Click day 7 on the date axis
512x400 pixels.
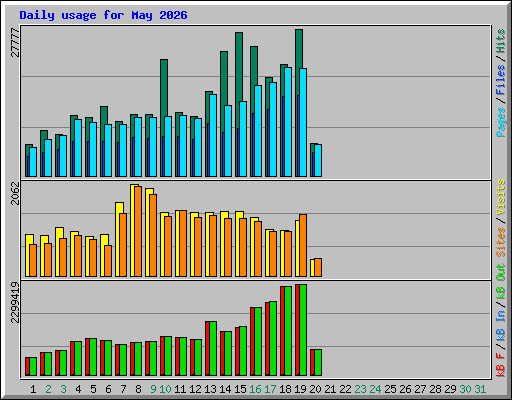click(123, 389)
